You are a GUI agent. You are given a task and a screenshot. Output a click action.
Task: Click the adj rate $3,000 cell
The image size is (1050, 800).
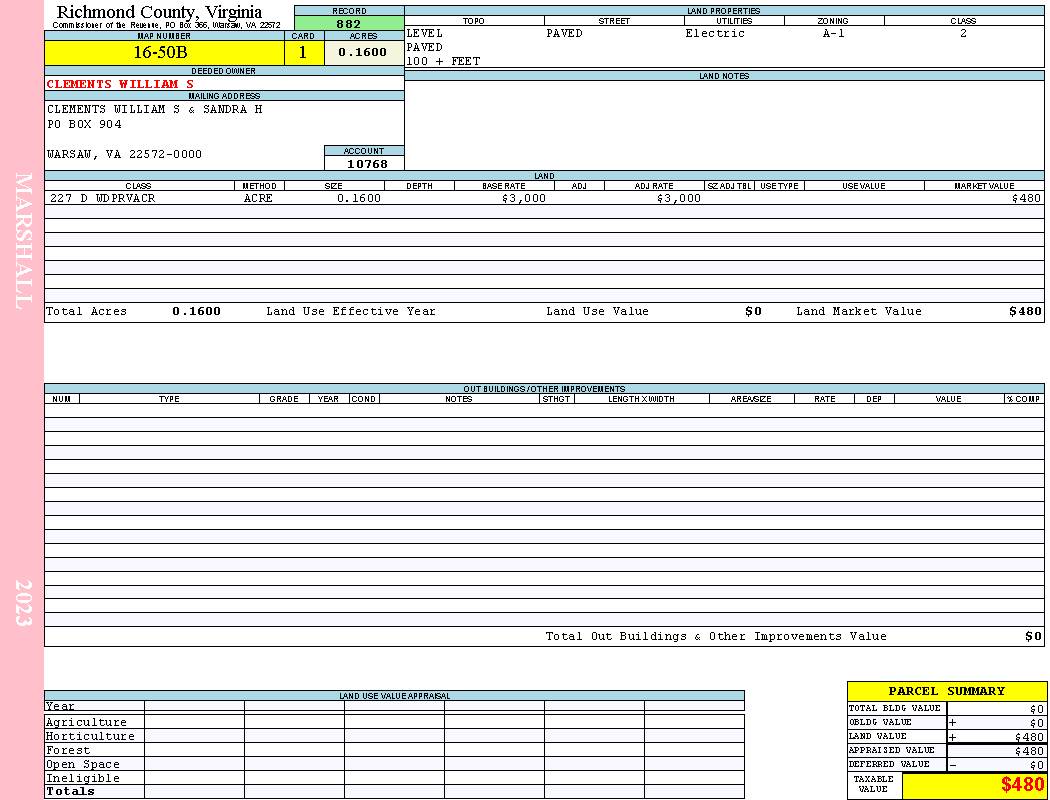[679, 198]
